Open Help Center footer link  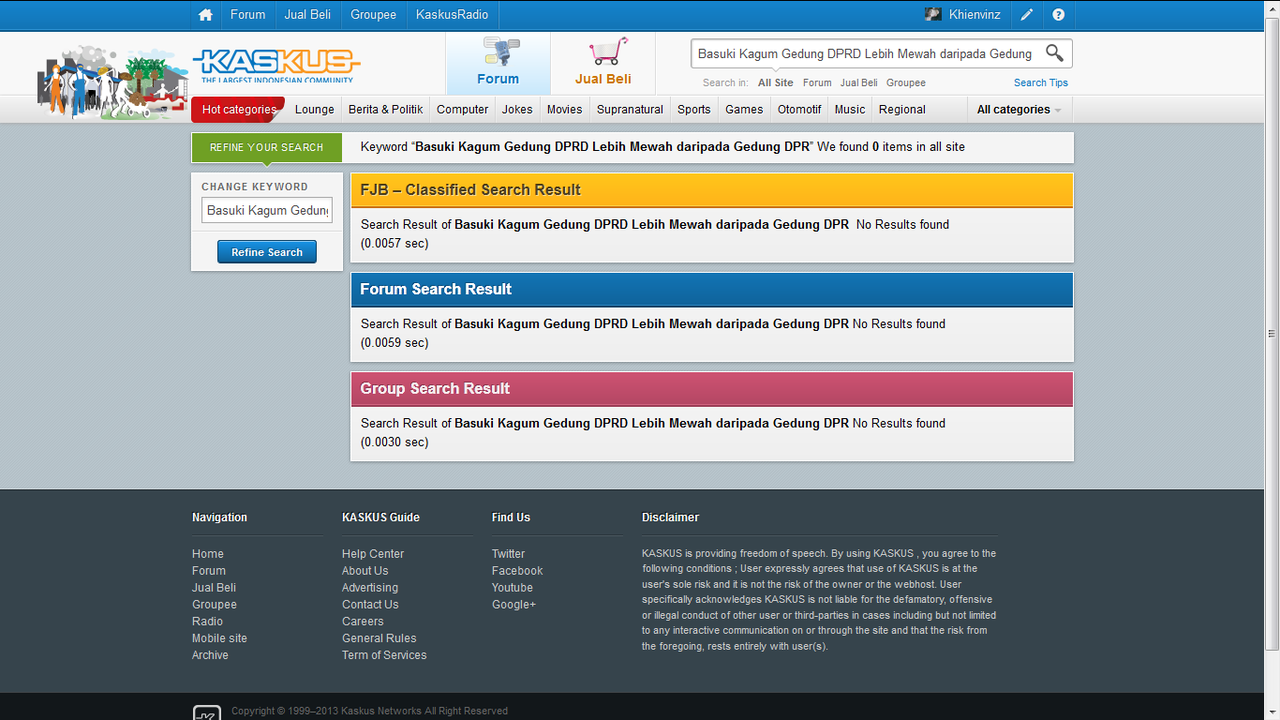[x=373, y=554]
